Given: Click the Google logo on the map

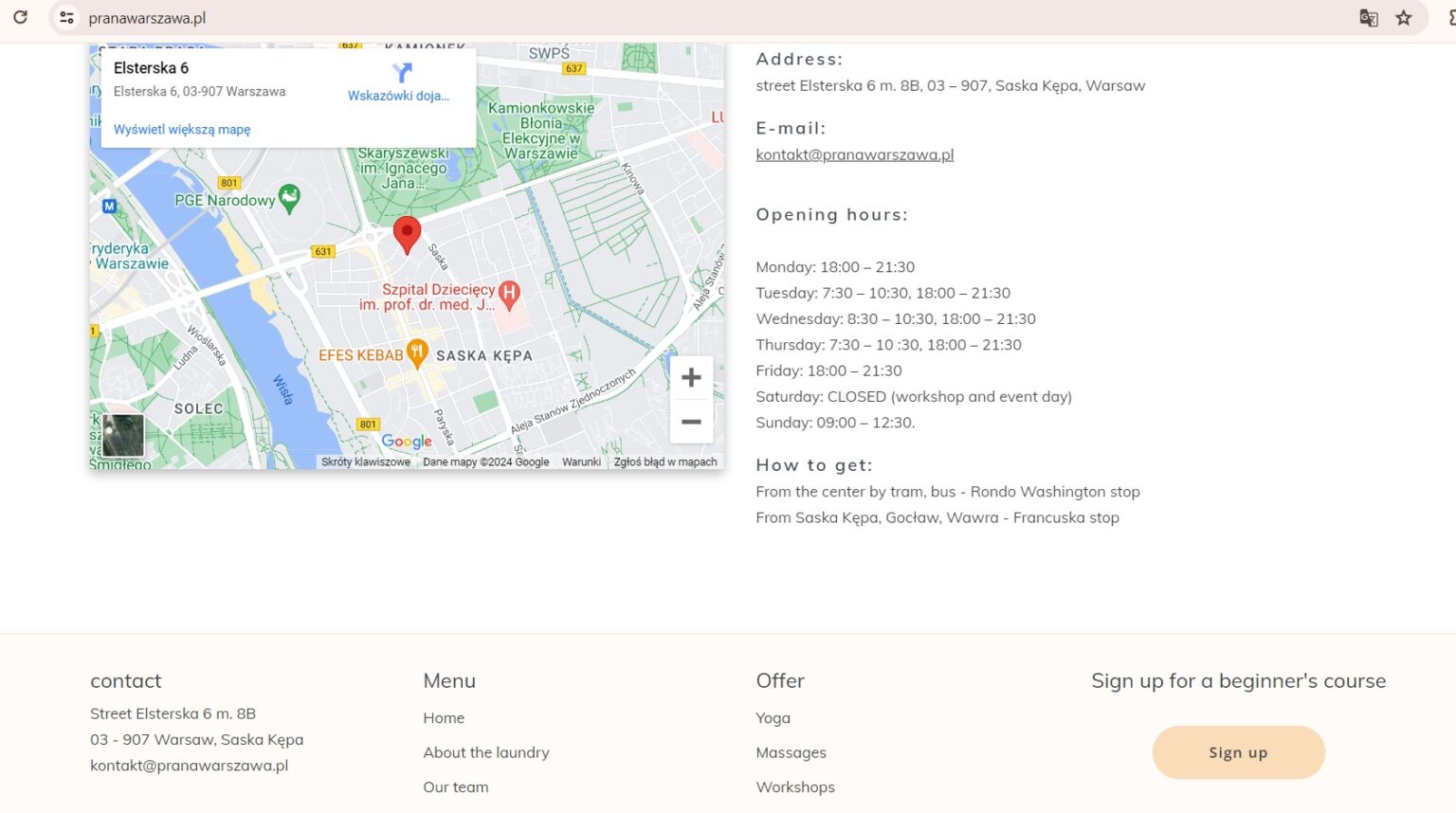Looking at the screenshot, I should coord(407,441).
